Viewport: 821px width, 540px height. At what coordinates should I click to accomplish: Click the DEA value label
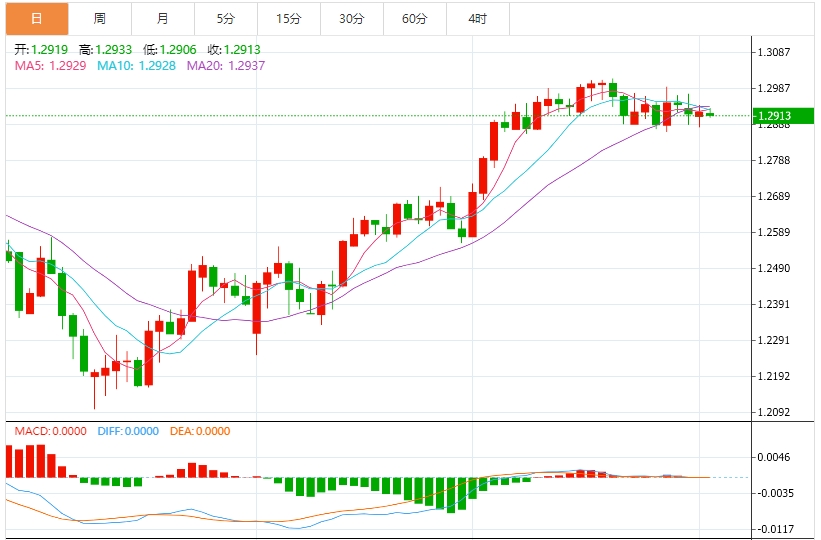[x=199, y=432]
